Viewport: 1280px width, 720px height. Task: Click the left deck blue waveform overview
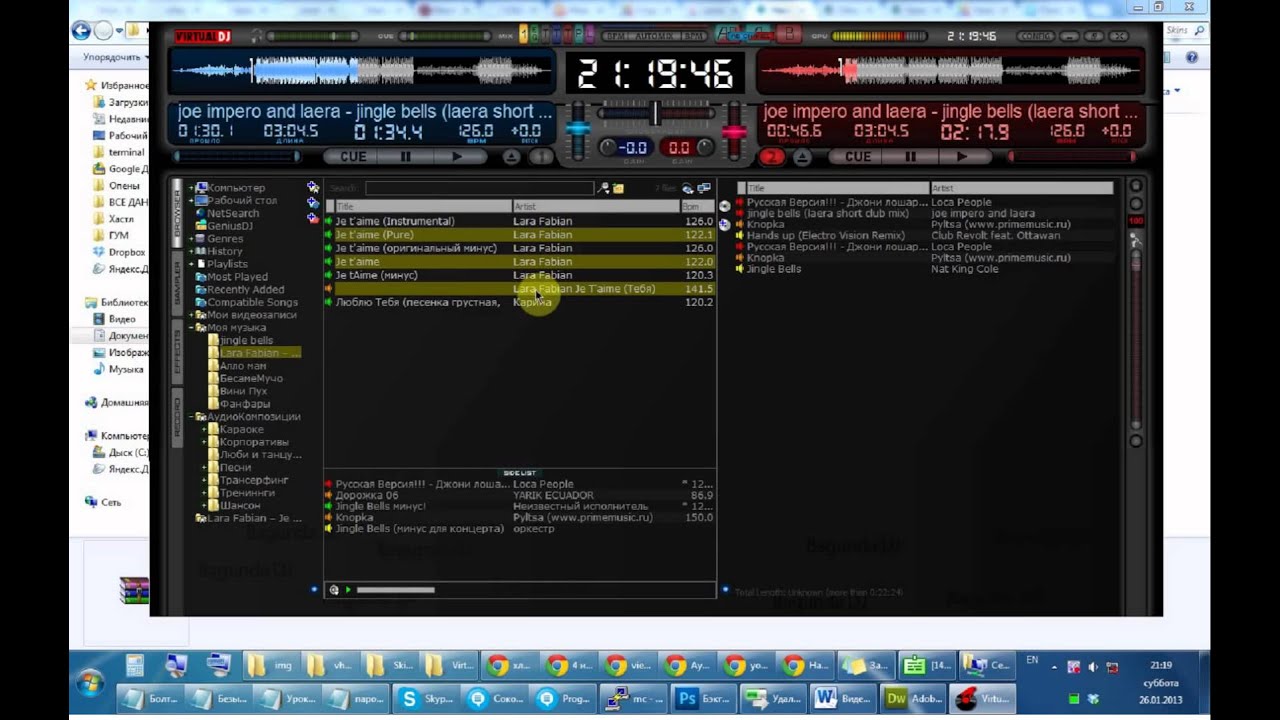[x=361, y=72]
